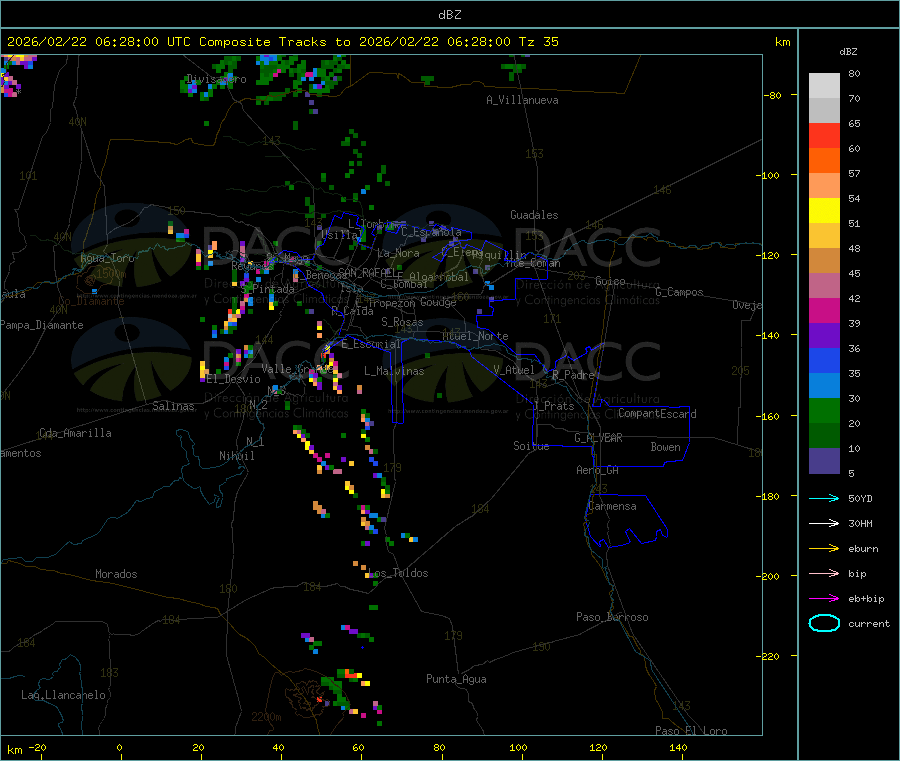This screenshot has width=900, height=761.
Task: Select the 60-65 dBZ red color swatch
Action: (824, 135)
